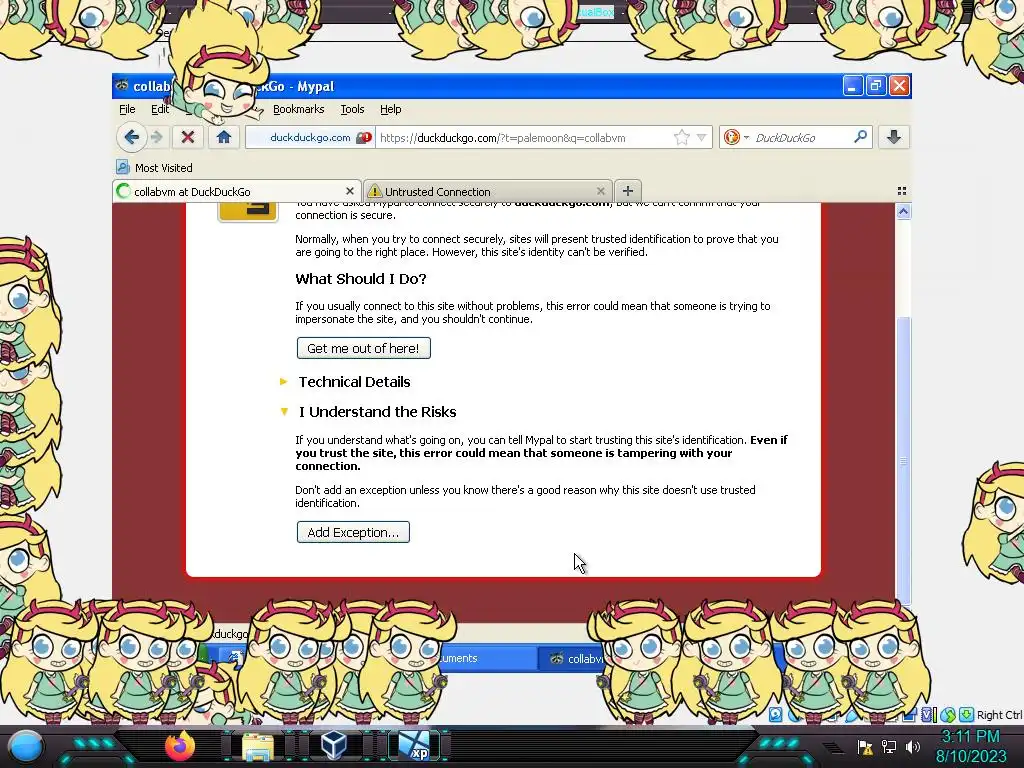Screen dimensions: 1024x768
Task: Open the Bookmarks menu
Action: (298, 109)
